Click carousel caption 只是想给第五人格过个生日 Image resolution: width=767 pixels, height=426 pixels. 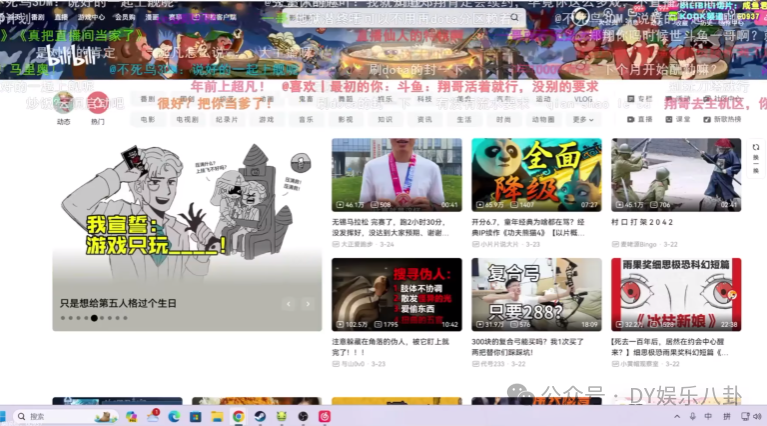point(118,303)
